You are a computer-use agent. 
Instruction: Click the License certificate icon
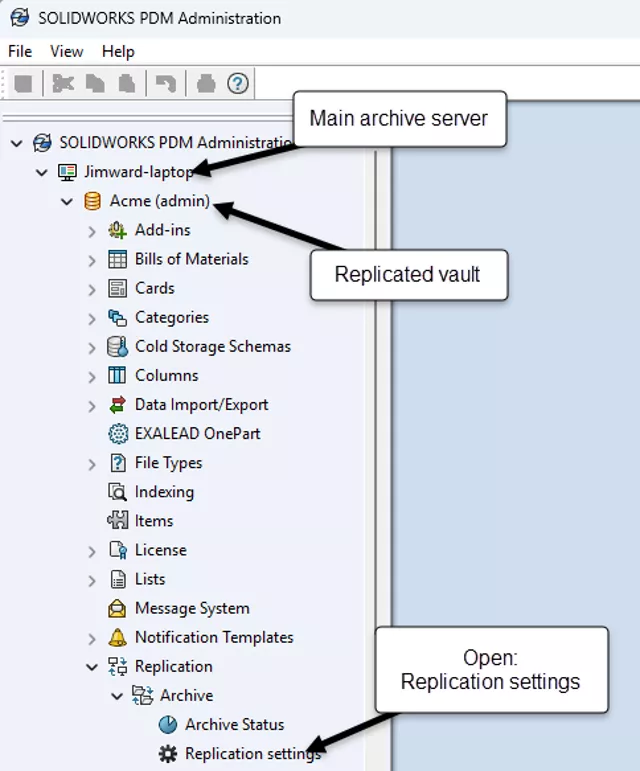point(118,550)
